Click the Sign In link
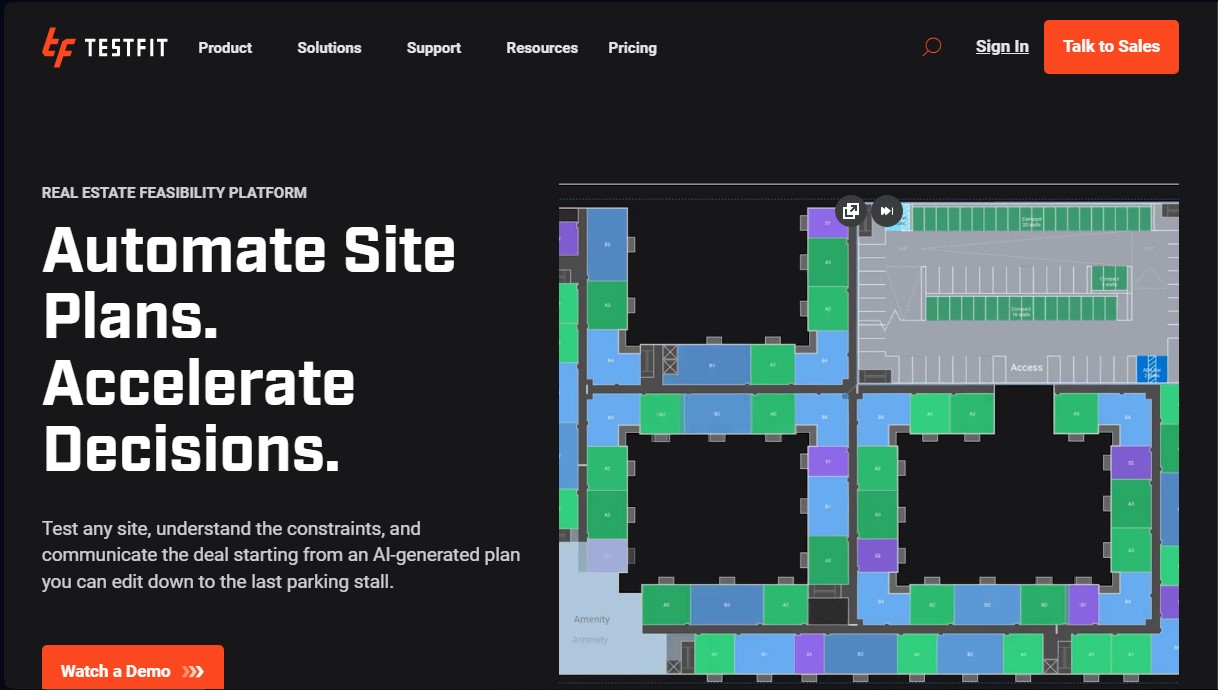Screen dimensions: 1218x690 point(1002,46)
